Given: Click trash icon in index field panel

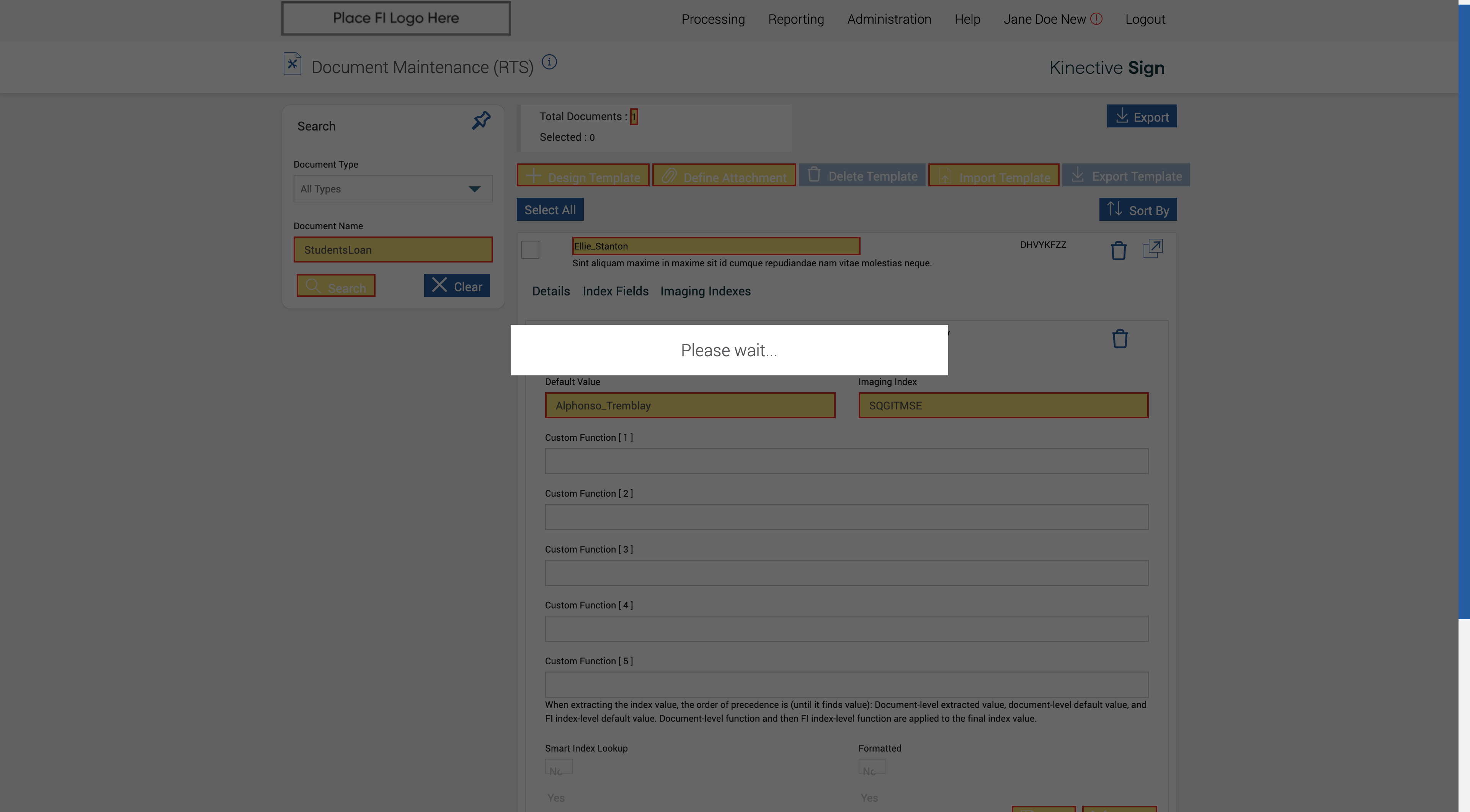Looking at the screenshot, I should pos(1120,339).
